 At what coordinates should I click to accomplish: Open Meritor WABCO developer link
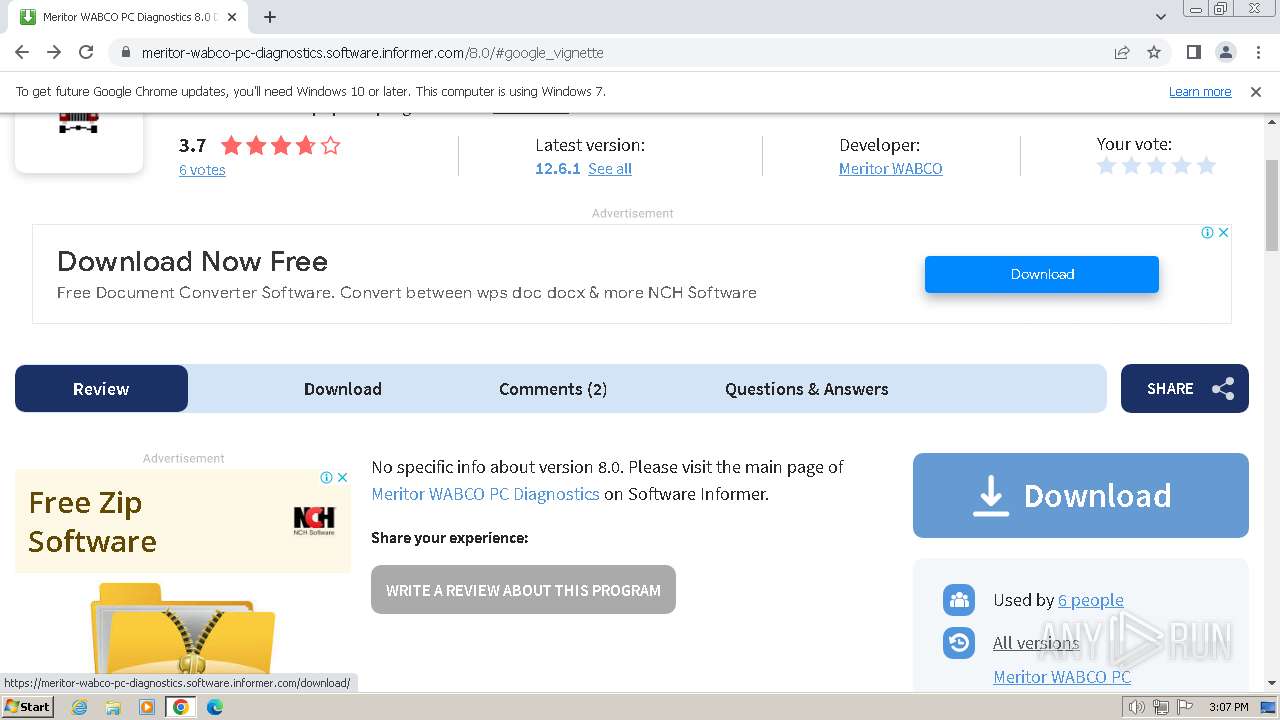[x=891, y=169]
